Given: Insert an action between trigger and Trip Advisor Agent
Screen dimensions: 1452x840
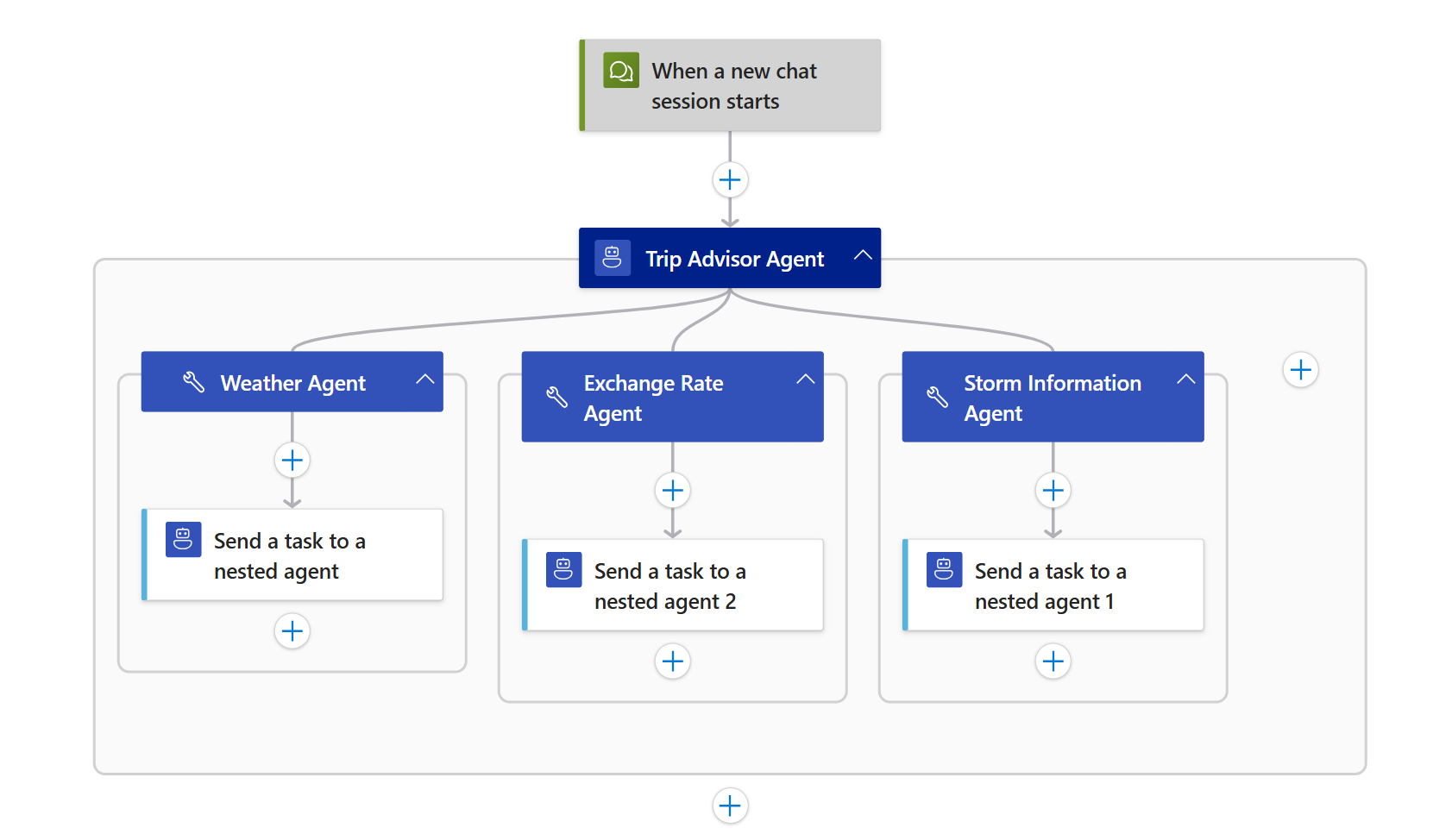Looking at the screenshot, I should coord(730,179).
